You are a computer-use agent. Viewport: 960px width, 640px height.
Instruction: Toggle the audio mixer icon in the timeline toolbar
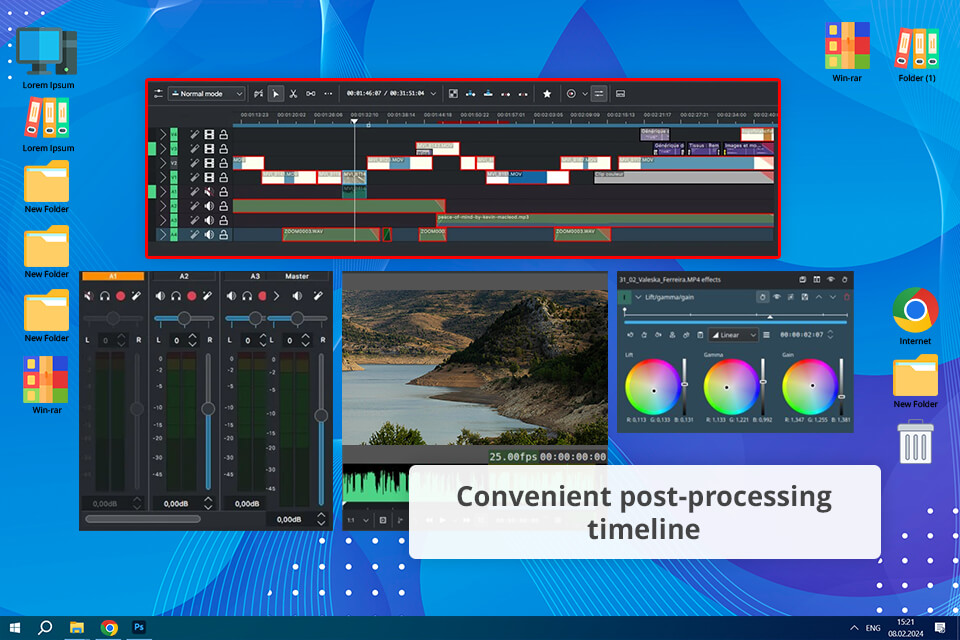click(599, 94)
